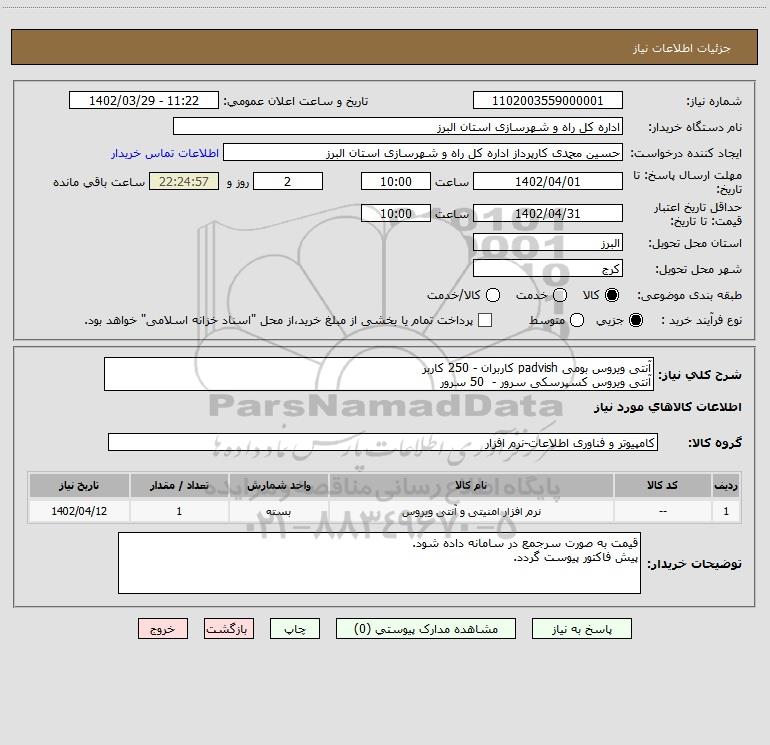Click the اطلاعات کالاهای مورد نیاز heading
This screenshot has width=770, height=745.
point(668,407)
